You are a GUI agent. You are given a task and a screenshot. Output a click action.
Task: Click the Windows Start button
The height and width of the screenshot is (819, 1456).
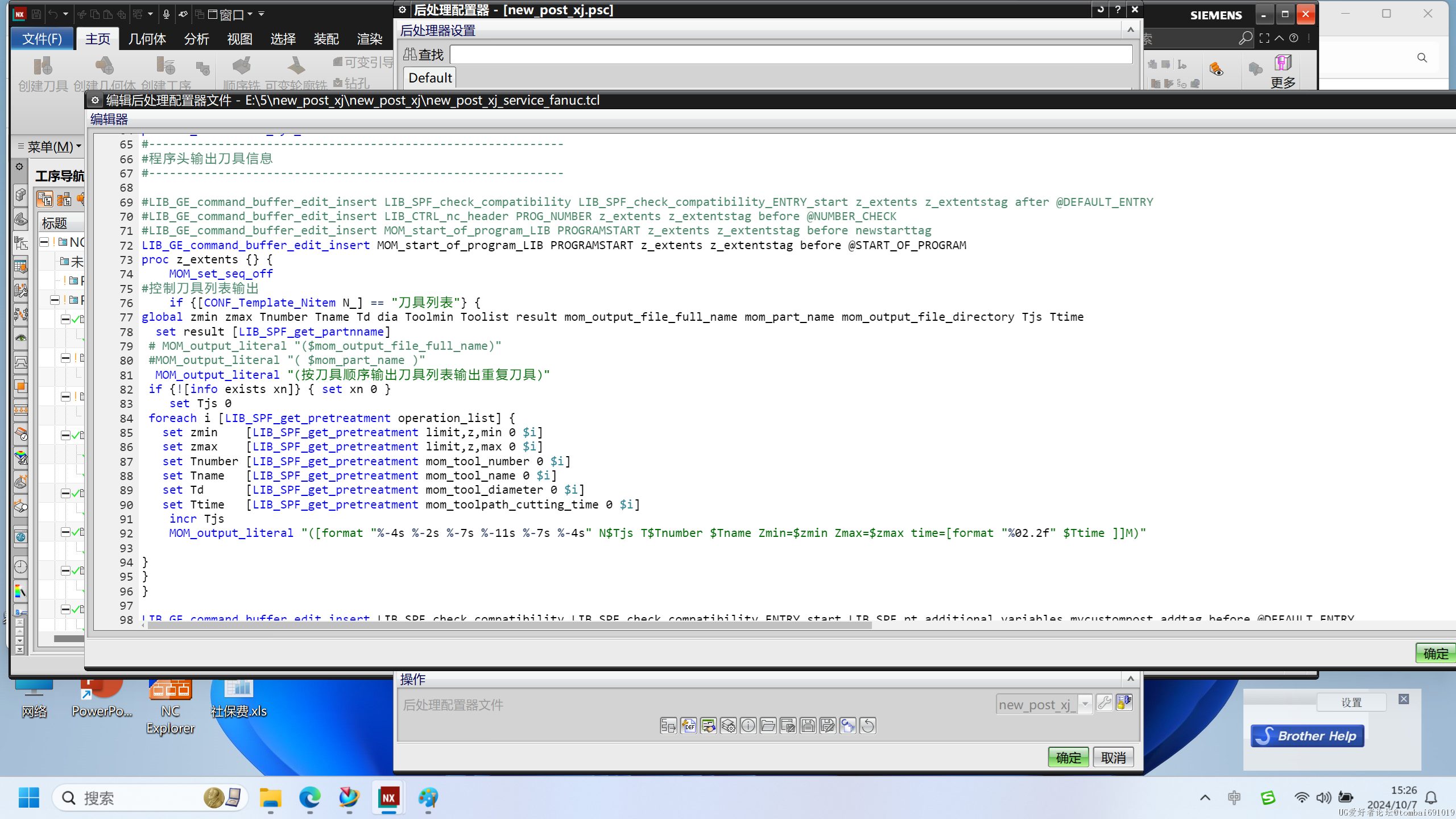(28, 797)
